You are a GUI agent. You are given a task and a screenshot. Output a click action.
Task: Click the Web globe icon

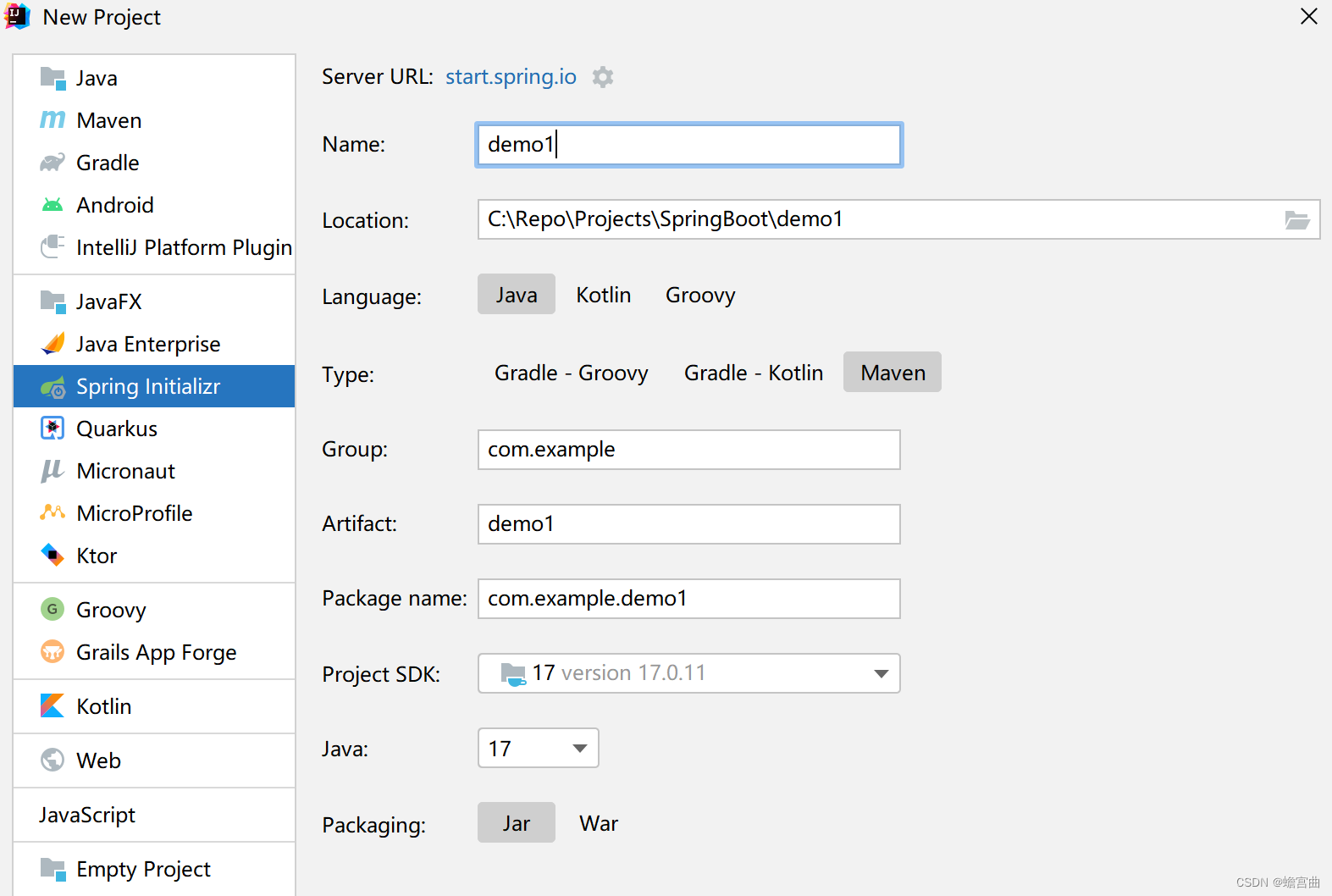click(x=53, y=760)
